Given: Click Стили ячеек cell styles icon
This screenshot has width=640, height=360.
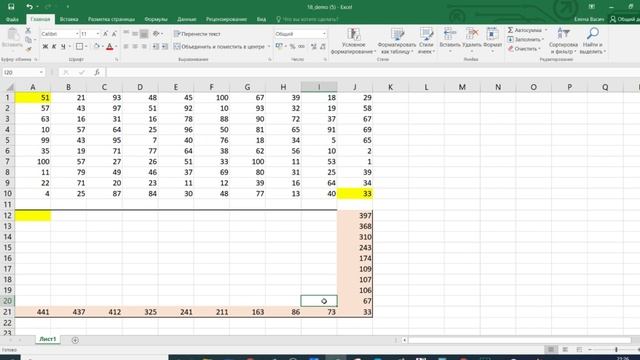Looking at the screenshot, I should point(426,34).
